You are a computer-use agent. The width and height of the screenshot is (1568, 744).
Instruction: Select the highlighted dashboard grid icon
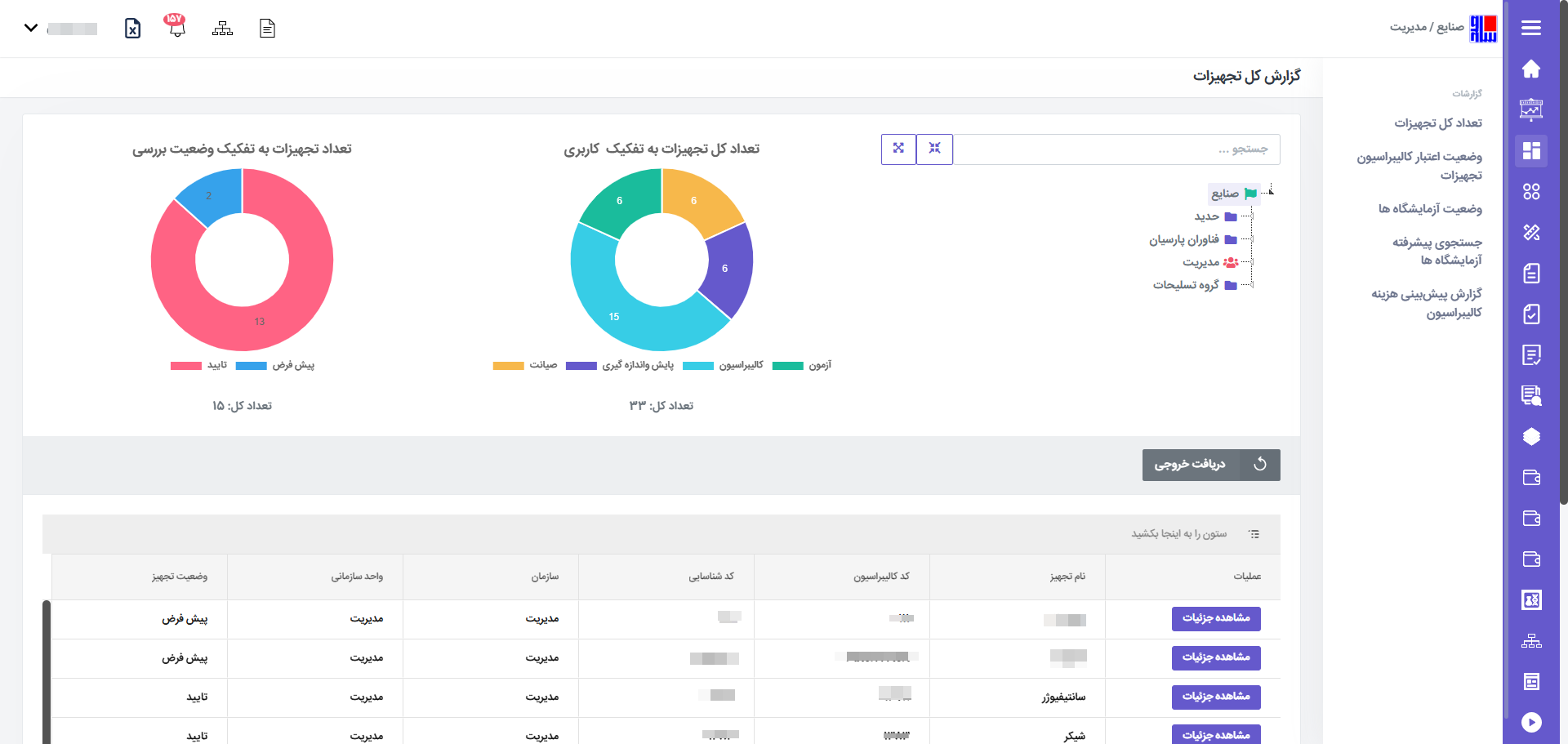point(1531,150)
